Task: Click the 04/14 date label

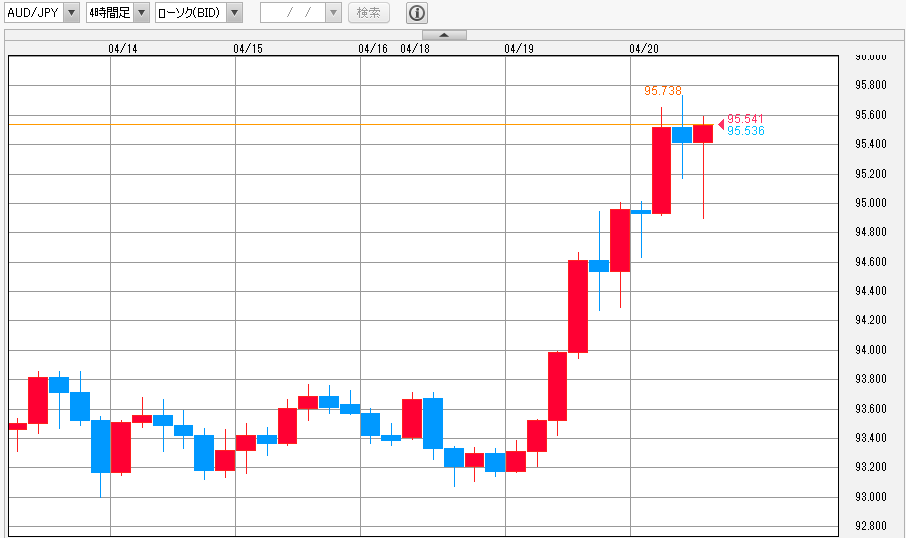Action: pos(123,49)
